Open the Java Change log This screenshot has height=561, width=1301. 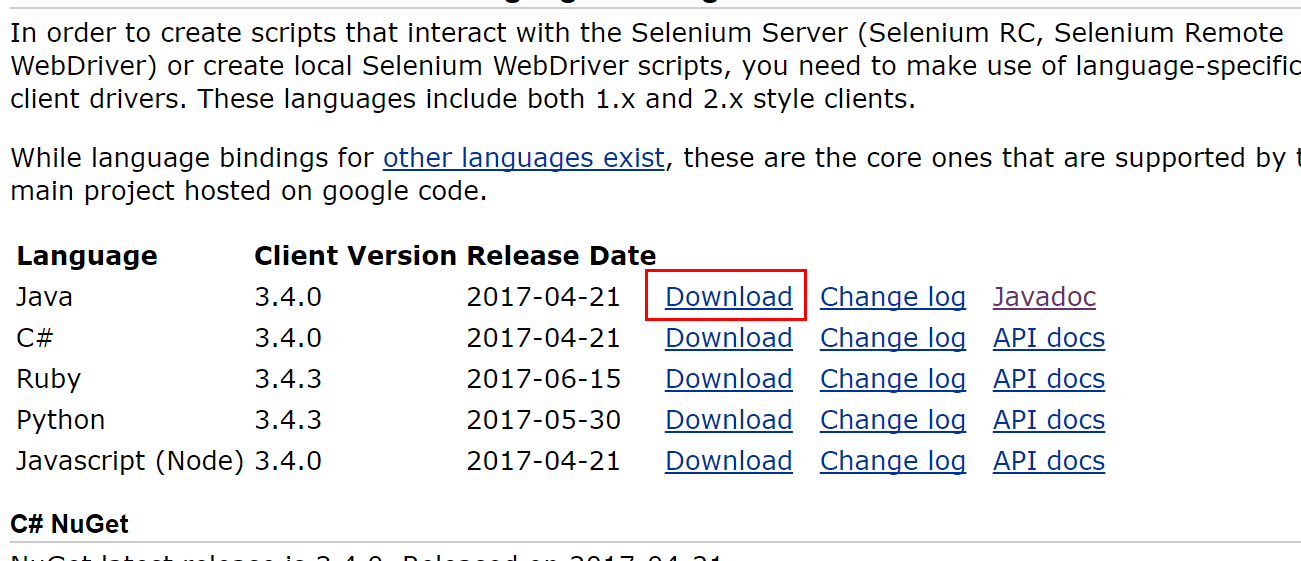(x=892, y=297)
